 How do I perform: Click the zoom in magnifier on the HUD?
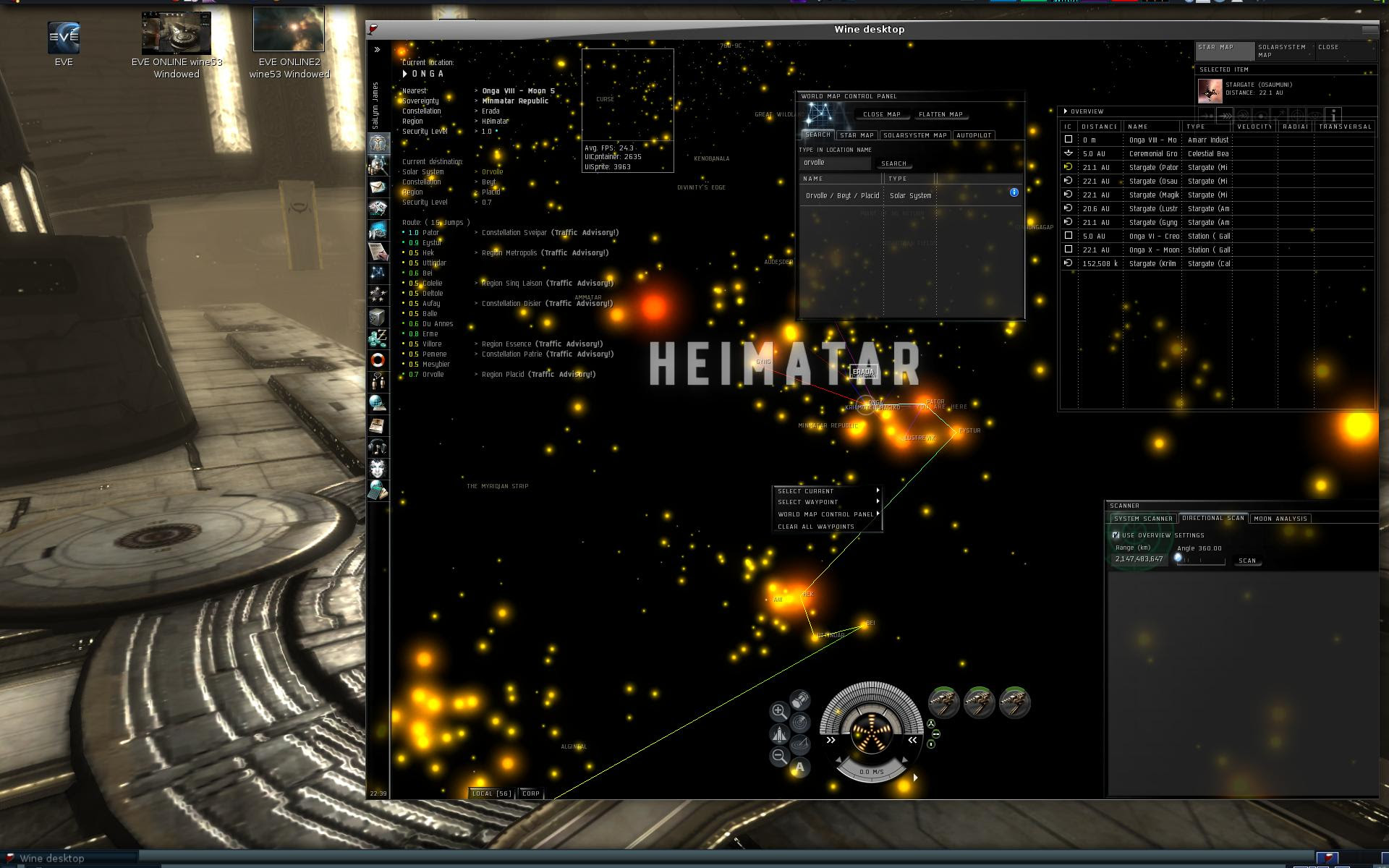coord(779,711)
